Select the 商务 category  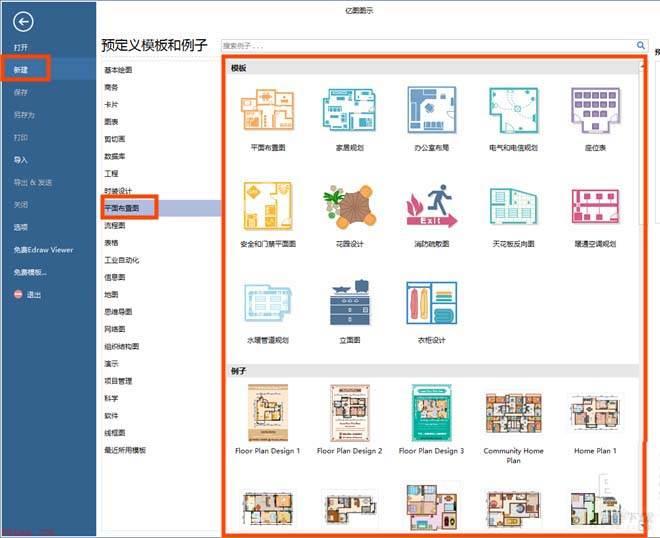tap(112, 87)
